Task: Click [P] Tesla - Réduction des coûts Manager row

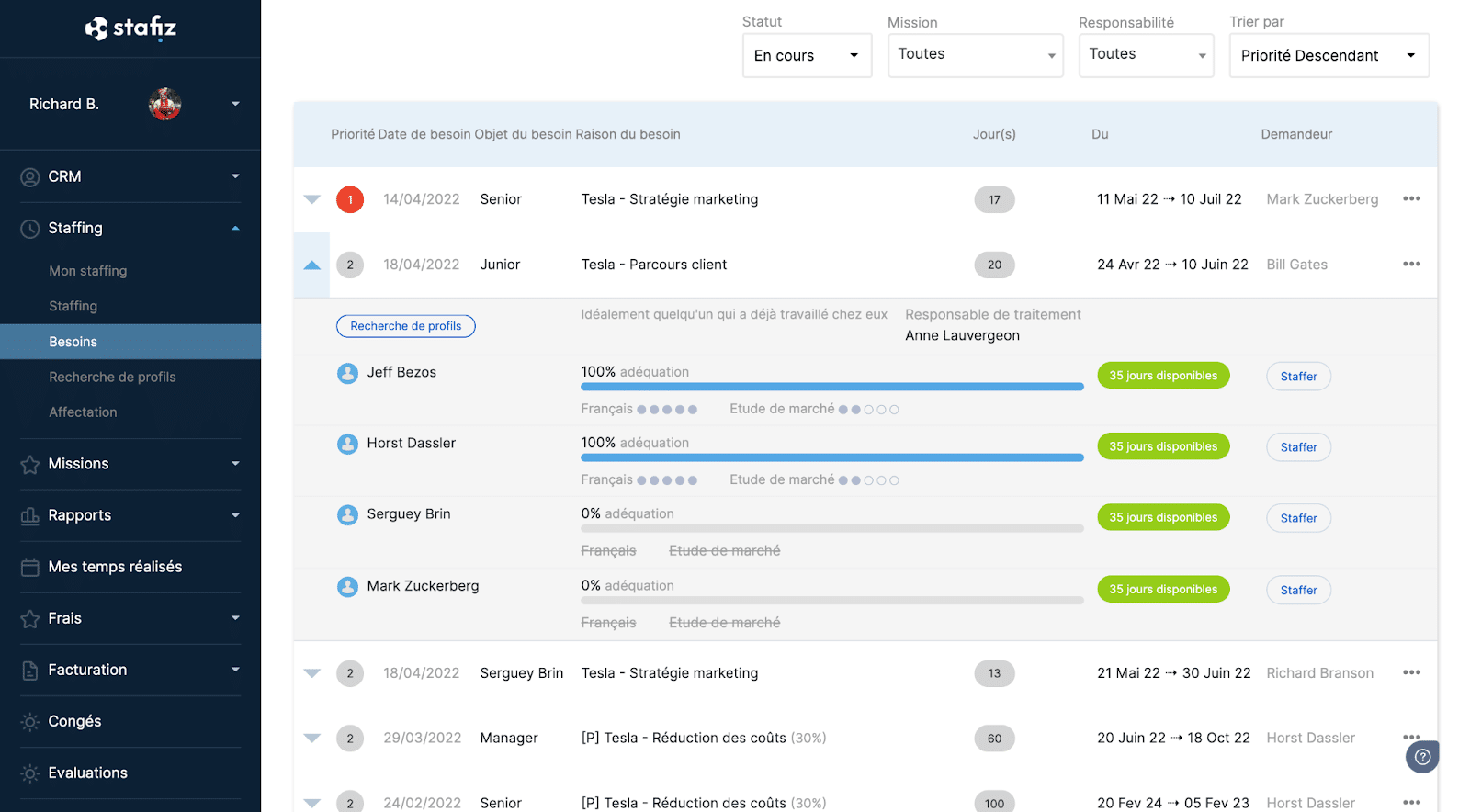Action: click(x=704, y=738)
